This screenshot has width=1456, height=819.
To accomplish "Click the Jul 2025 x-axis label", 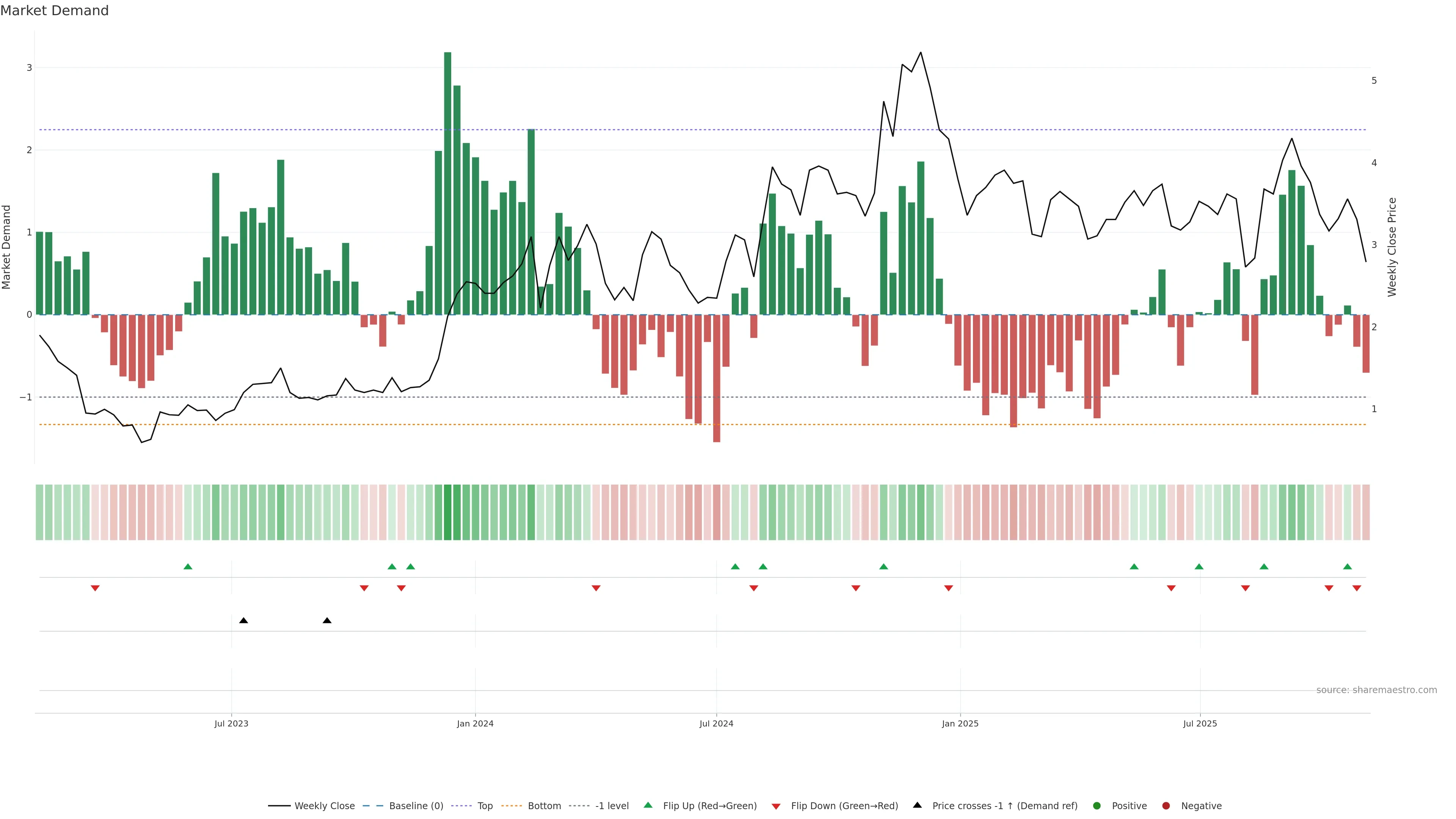I will [x=1200, y=723].
